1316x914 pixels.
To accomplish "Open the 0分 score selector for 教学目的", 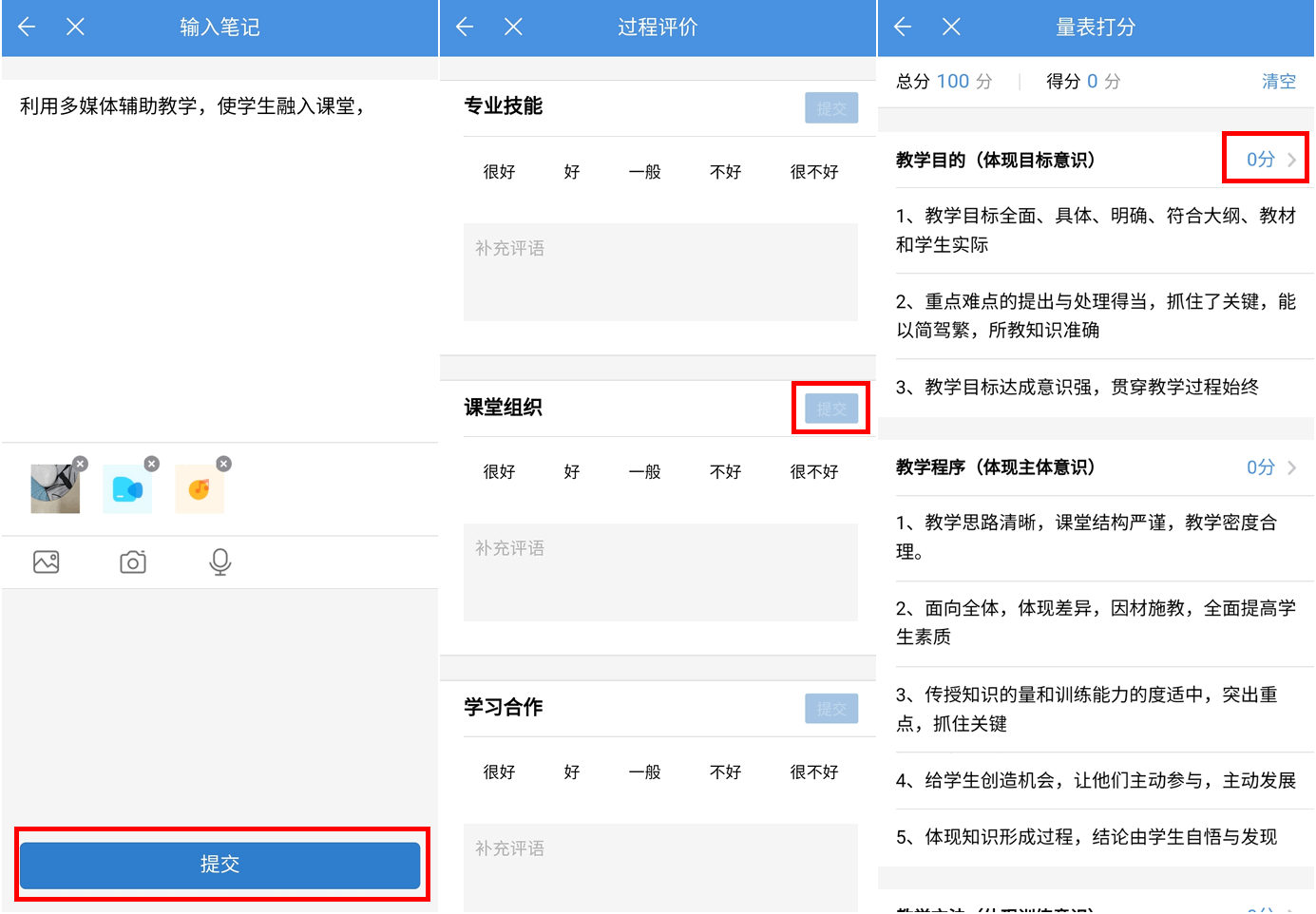I will (x=1261, y=160).
